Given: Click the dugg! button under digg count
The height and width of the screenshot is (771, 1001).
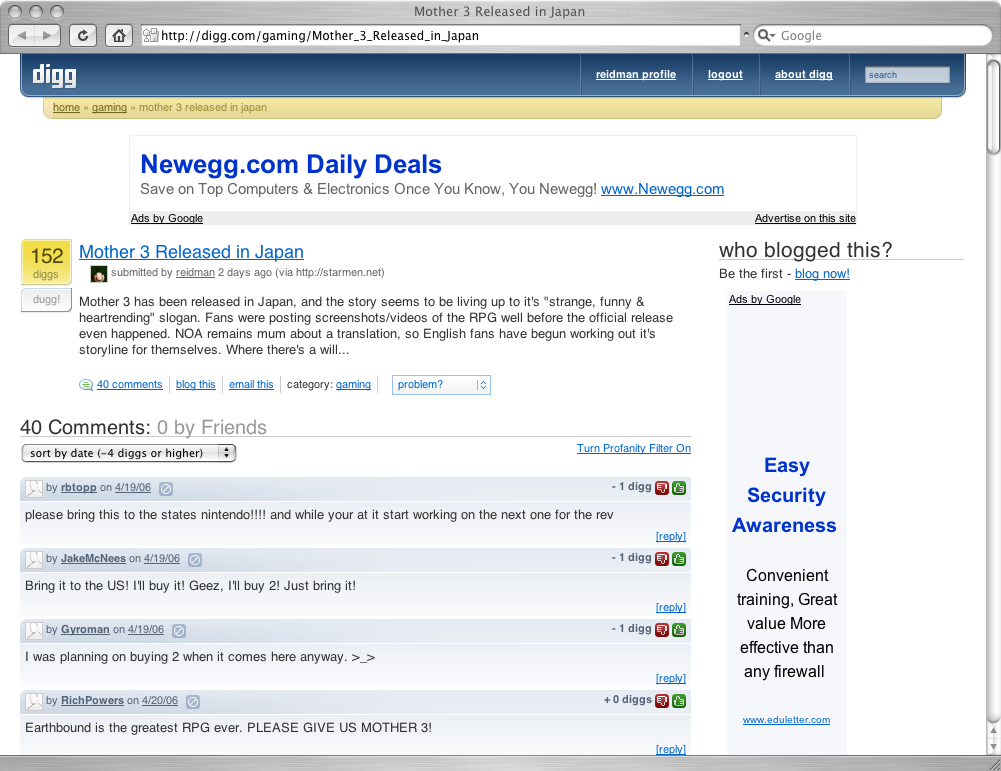Looking at the screenshot, I should [46, 300].
